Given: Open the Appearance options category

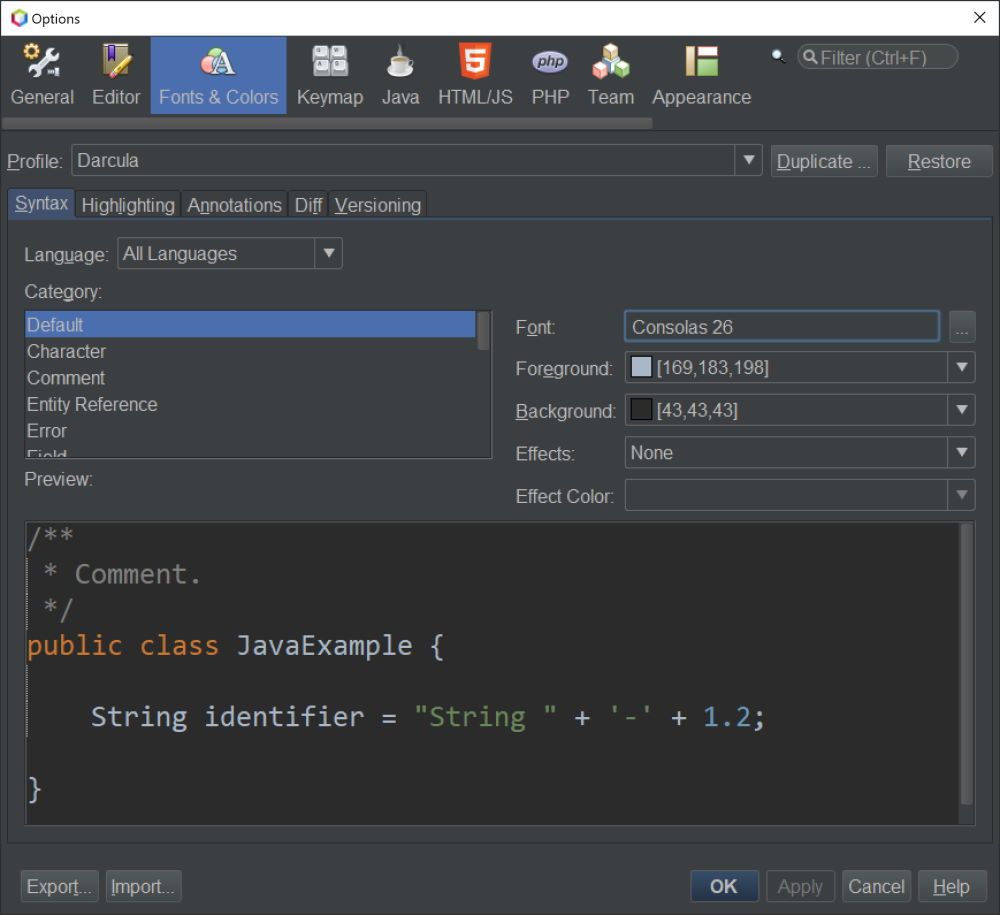Looking at the screenshot, I should point(701,75).
